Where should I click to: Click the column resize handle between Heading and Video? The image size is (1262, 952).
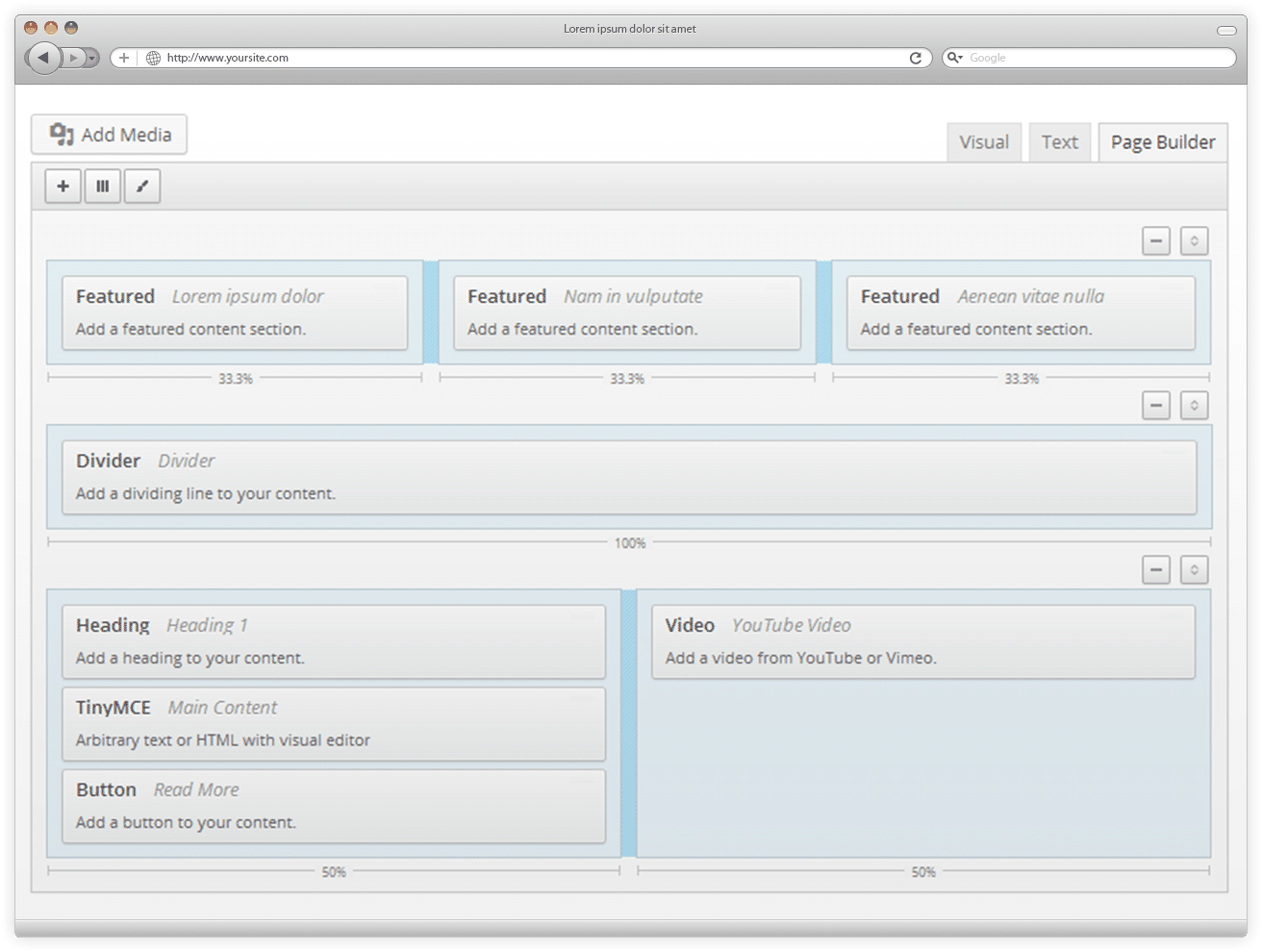pyautogui.click(x=629, y=723)
